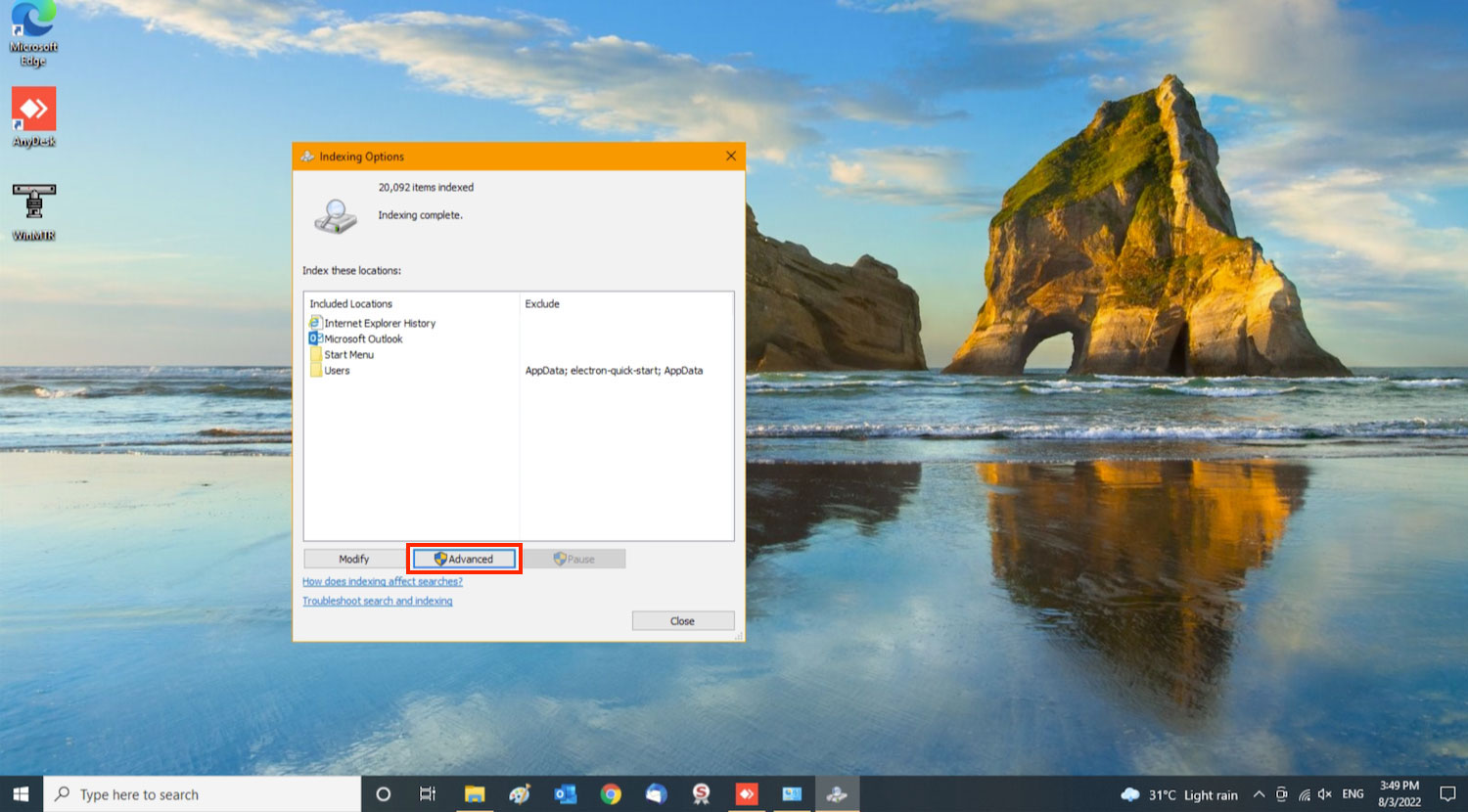Open 'How does indexing affect searches?' link
Image resolution: width=1468 pixels, height=812 pixels.
[382, 581]
